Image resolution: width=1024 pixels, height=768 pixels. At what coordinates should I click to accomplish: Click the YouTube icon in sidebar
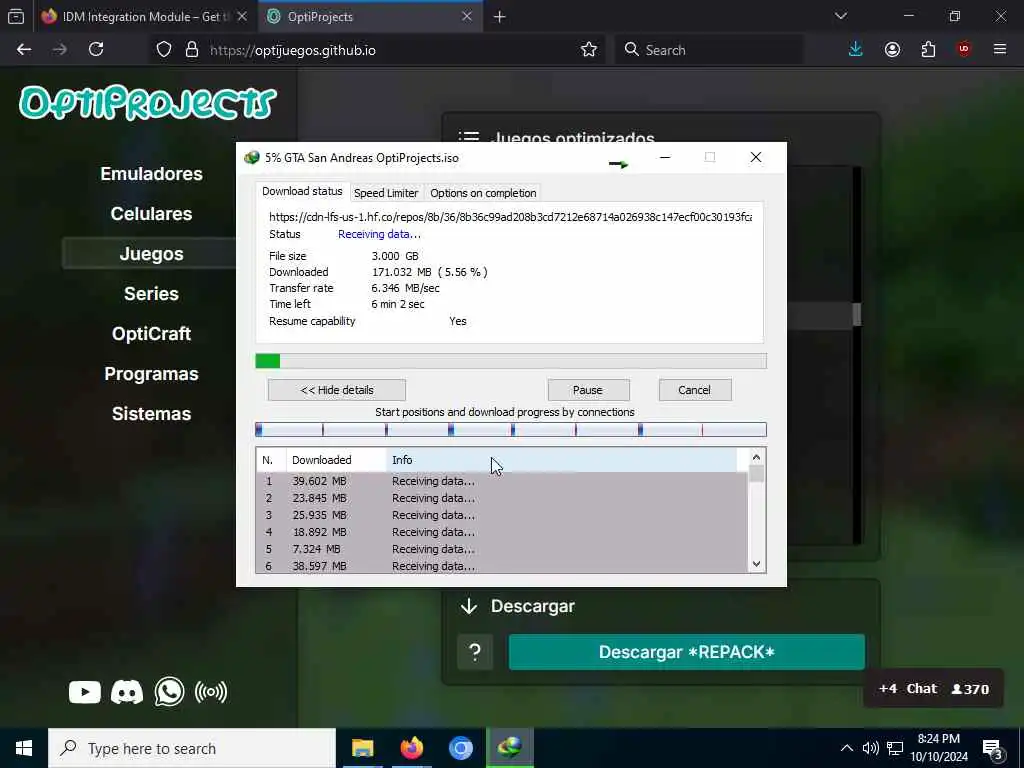point(85,692)
